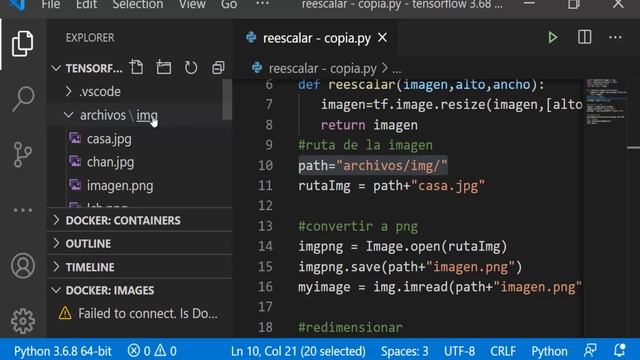
Task: Click the explorer vertical scrollbar
Action: coord(227,100)
